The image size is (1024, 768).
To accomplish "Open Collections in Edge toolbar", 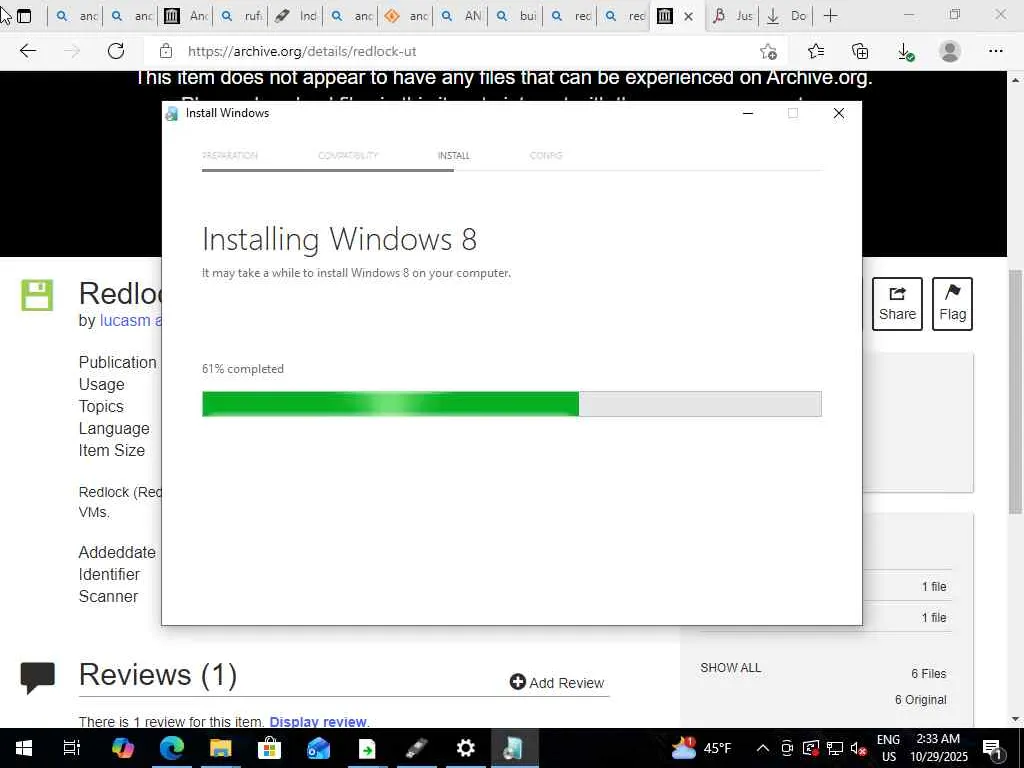I will pos(860,51).
